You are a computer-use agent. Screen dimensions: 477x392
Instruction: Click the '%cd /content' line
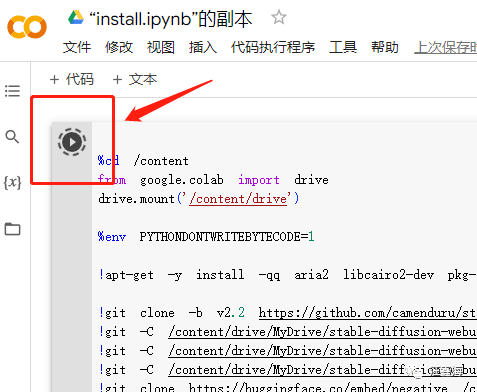143,161
